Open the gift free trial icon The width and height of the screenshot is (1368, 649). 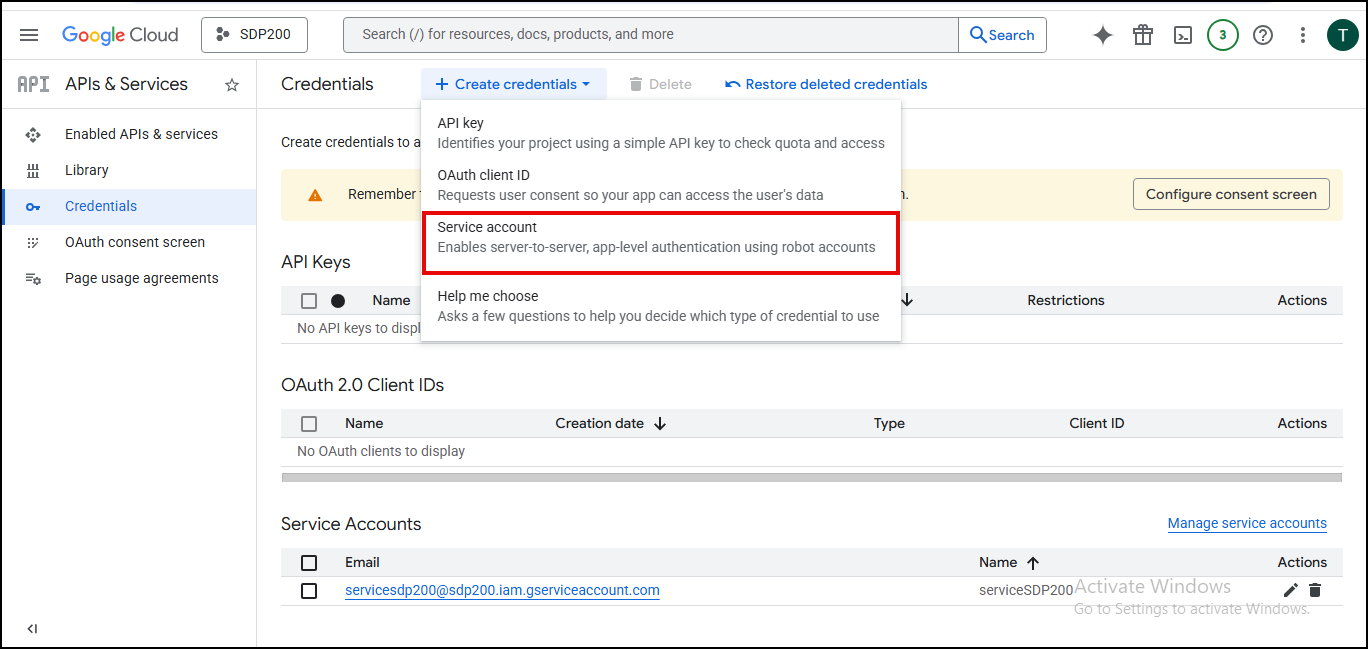(x=1143, y=35)
